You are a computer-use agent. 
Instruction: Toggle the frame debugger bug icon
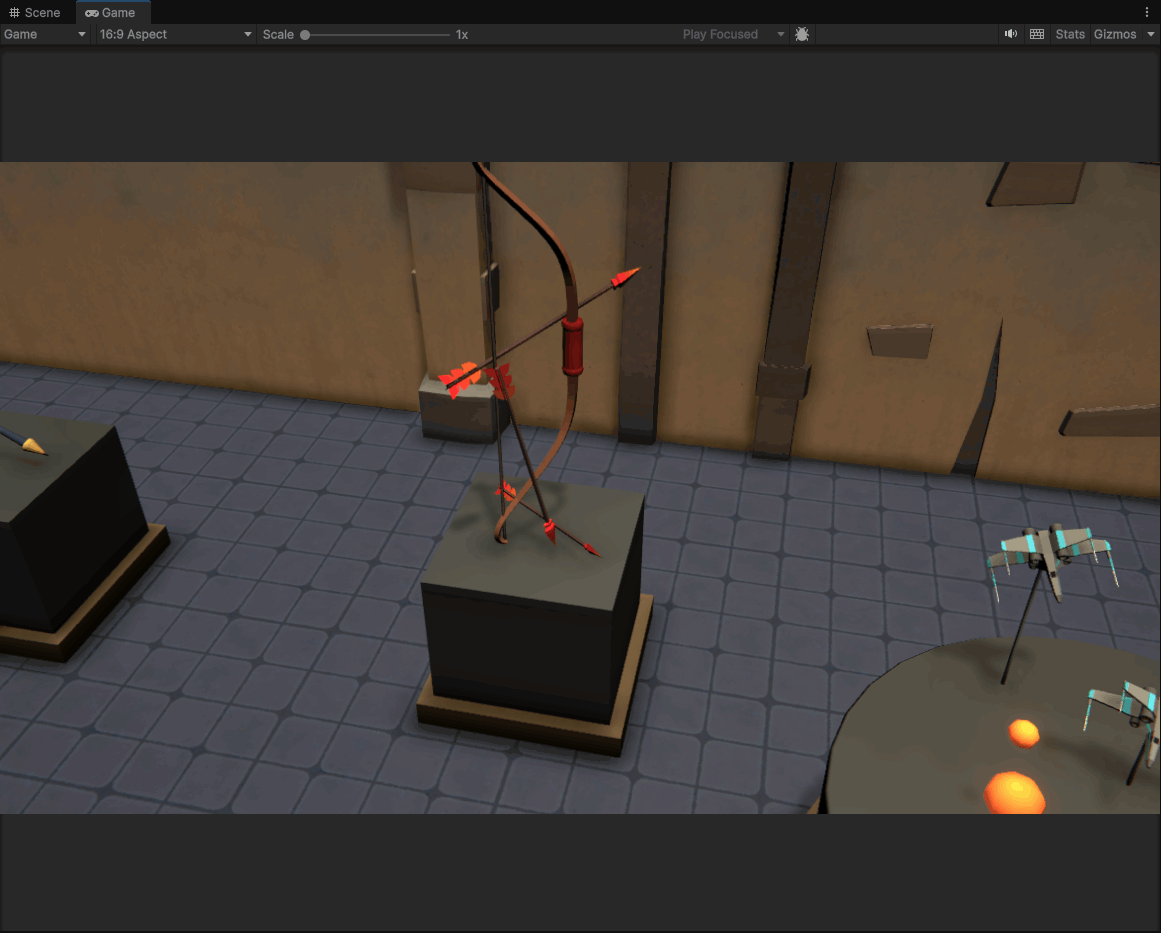tap(802, 34)
